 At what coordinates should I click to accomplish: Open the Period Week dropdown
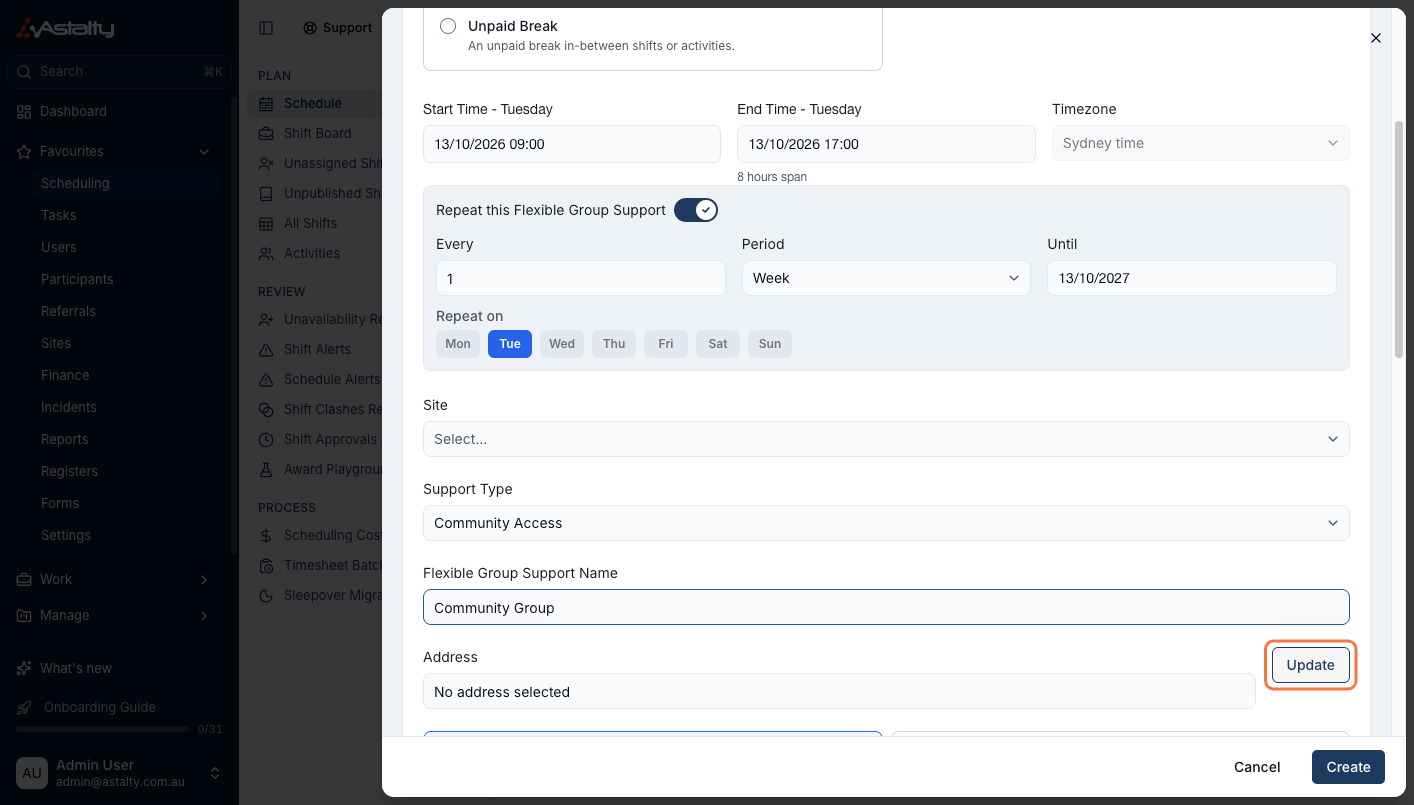[886, 278]
